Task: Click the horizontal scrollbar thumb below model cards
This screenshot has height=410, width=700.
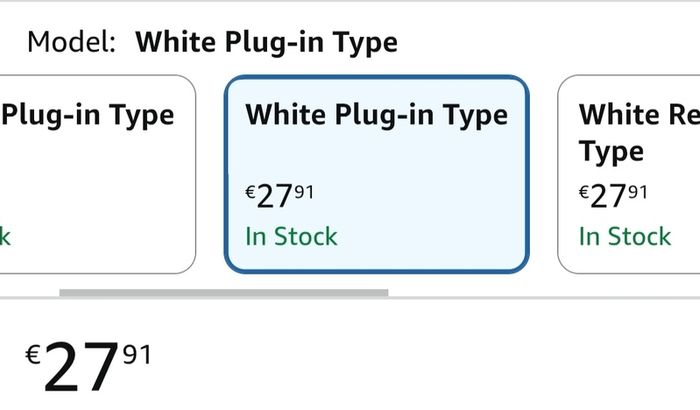Action: (x=224, y=293)
